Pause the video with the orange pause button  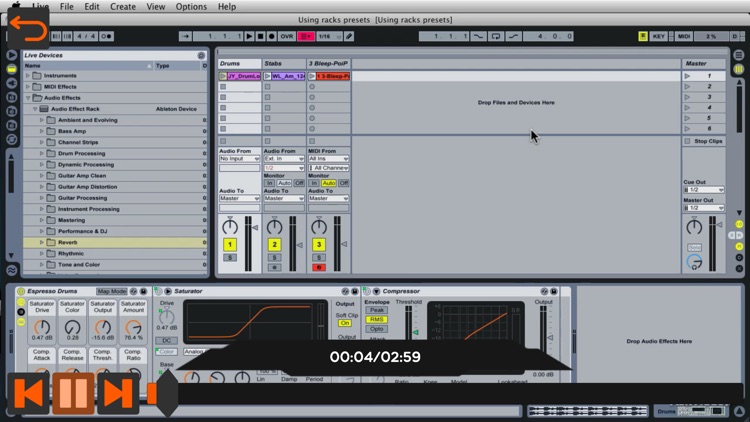point(73,393)
